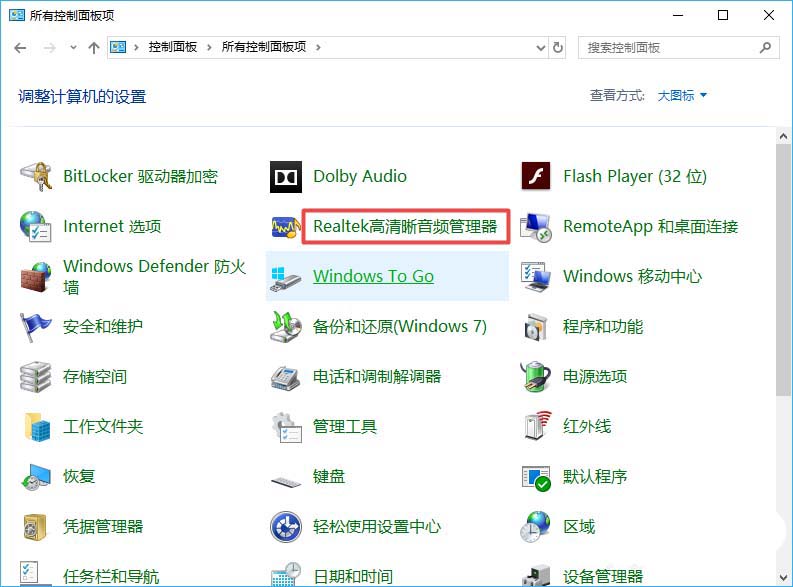Image resolution: width=793 pixels, height=587 pixels.
Task: Open the 轻松使用设置中心 text link
Action: 377,527
